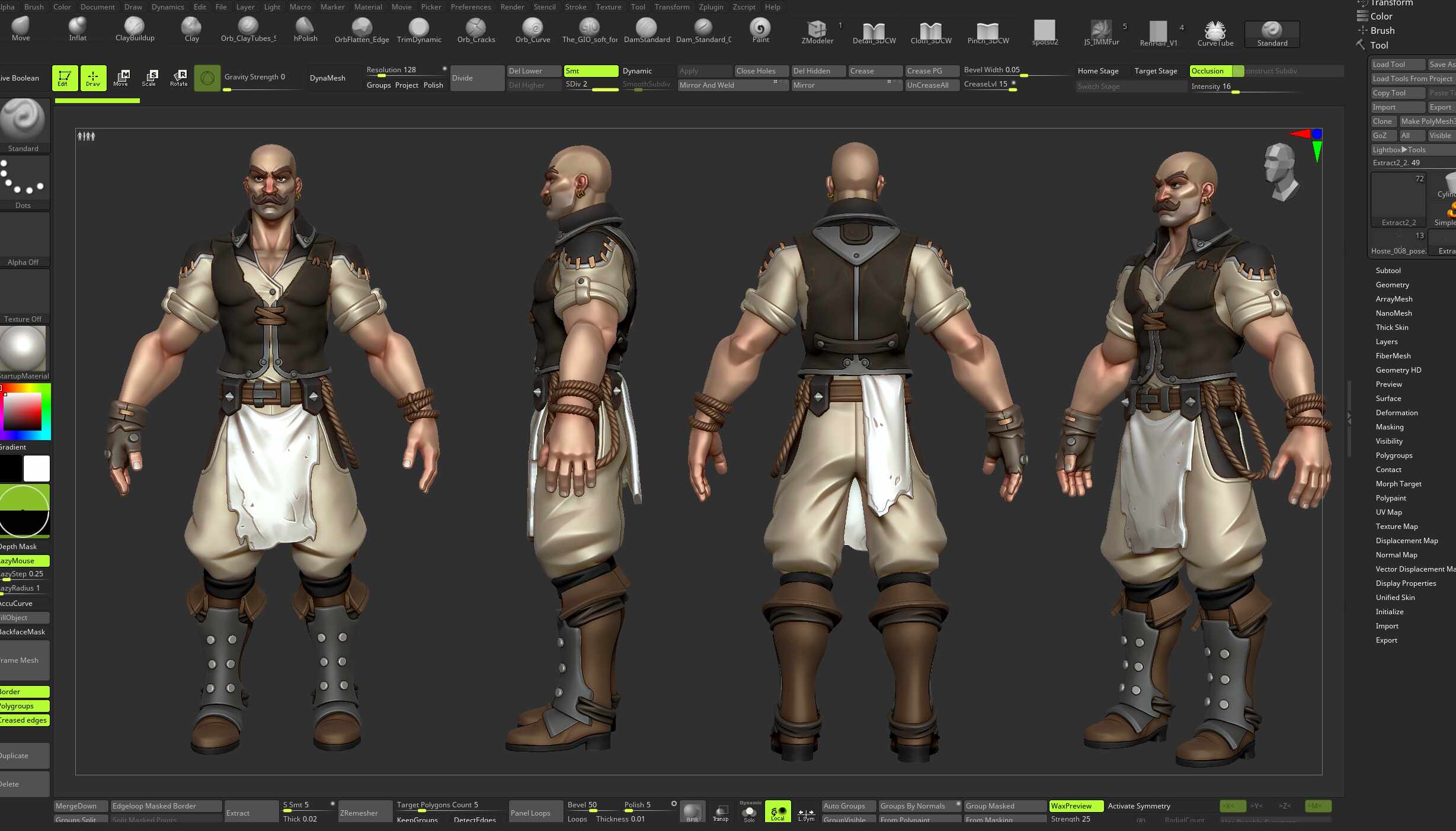This screenshot has width=1456, height=831.
Task: Click the Solo mode icon
Action: pos(750,812)
